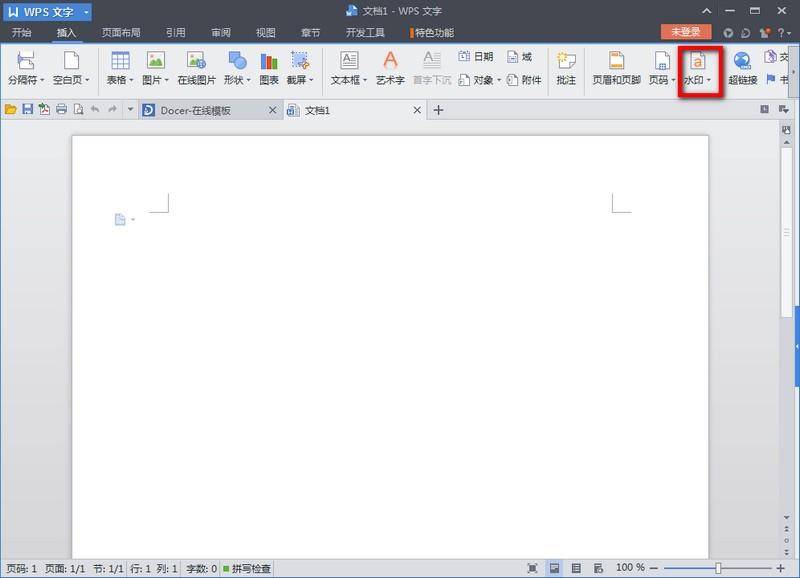800x578 pixels.
Task: Switch to the Page Layout (页面布局) tab
Action: click(x=121, y=33)
